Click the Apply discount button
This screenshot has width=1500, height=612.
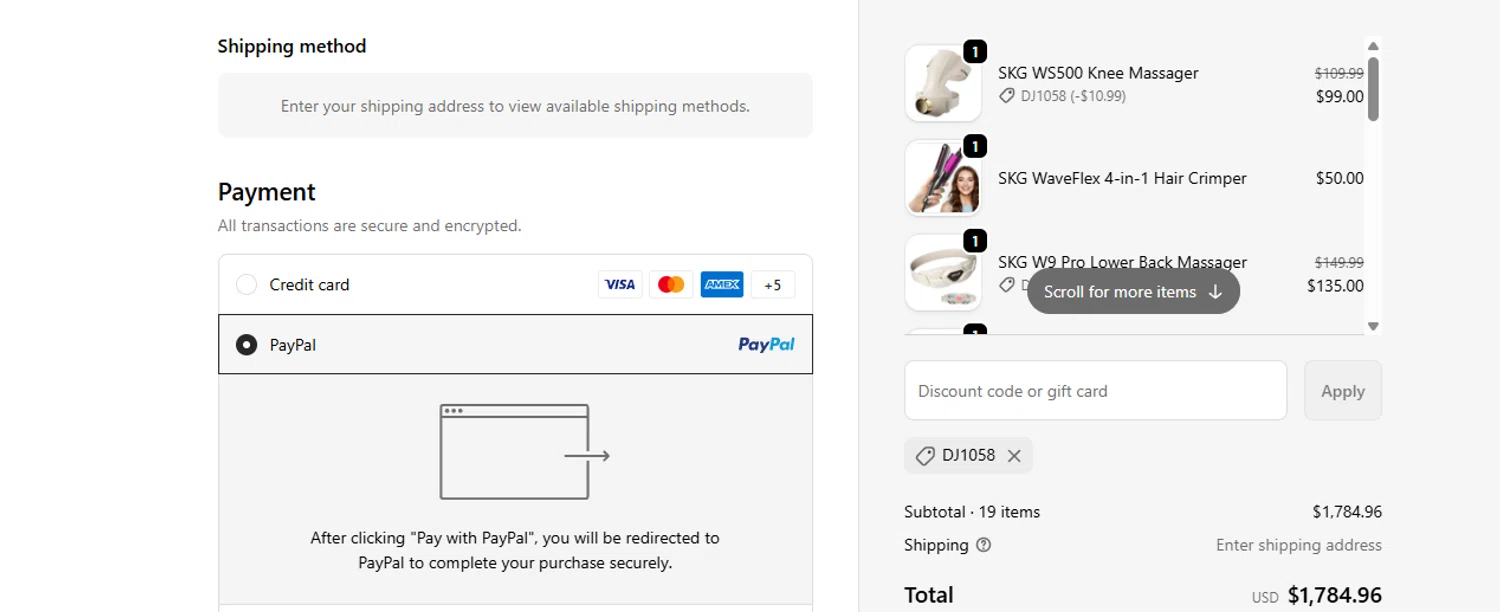point(1342,391)
